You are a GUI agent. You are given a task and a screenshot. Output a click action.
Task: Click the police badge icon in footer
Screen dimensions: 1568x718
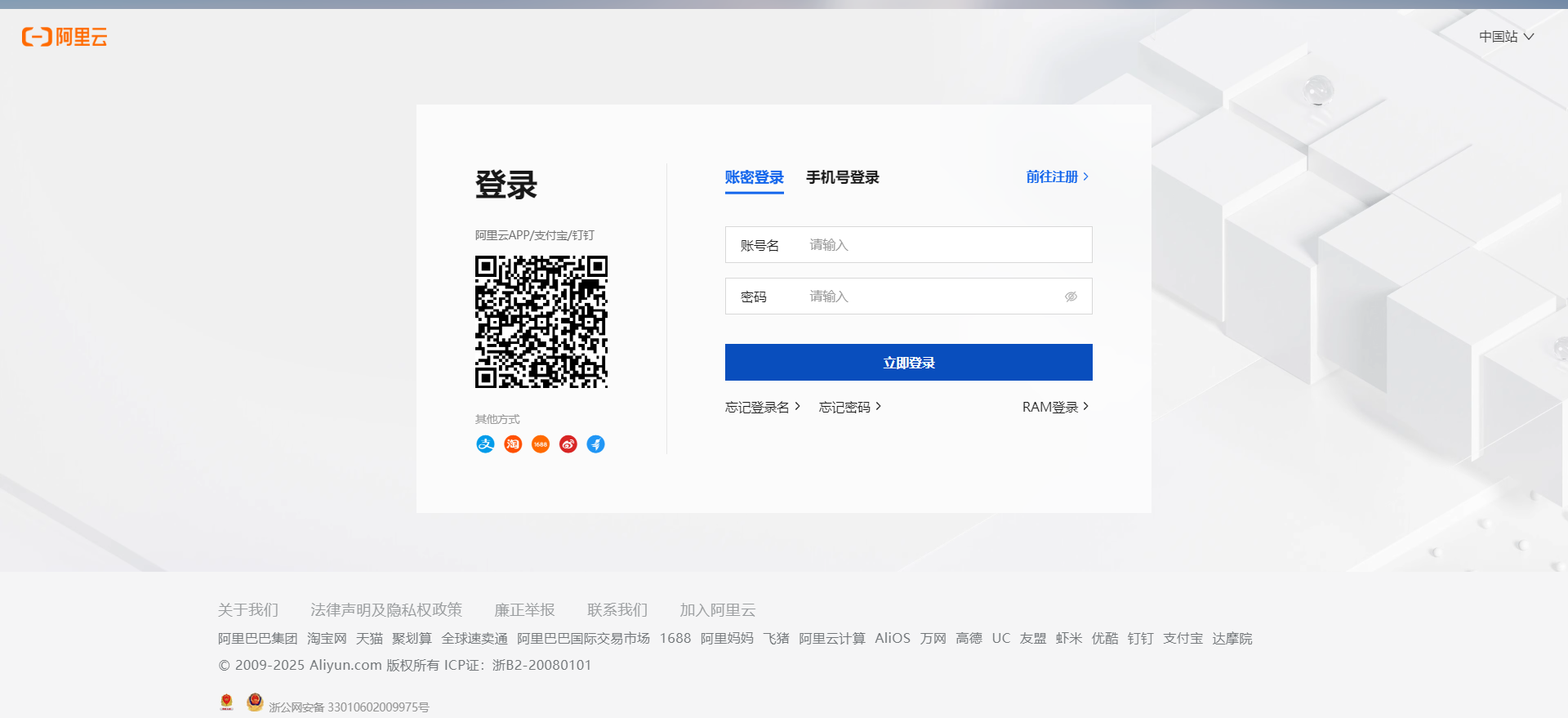coord(255,702)
